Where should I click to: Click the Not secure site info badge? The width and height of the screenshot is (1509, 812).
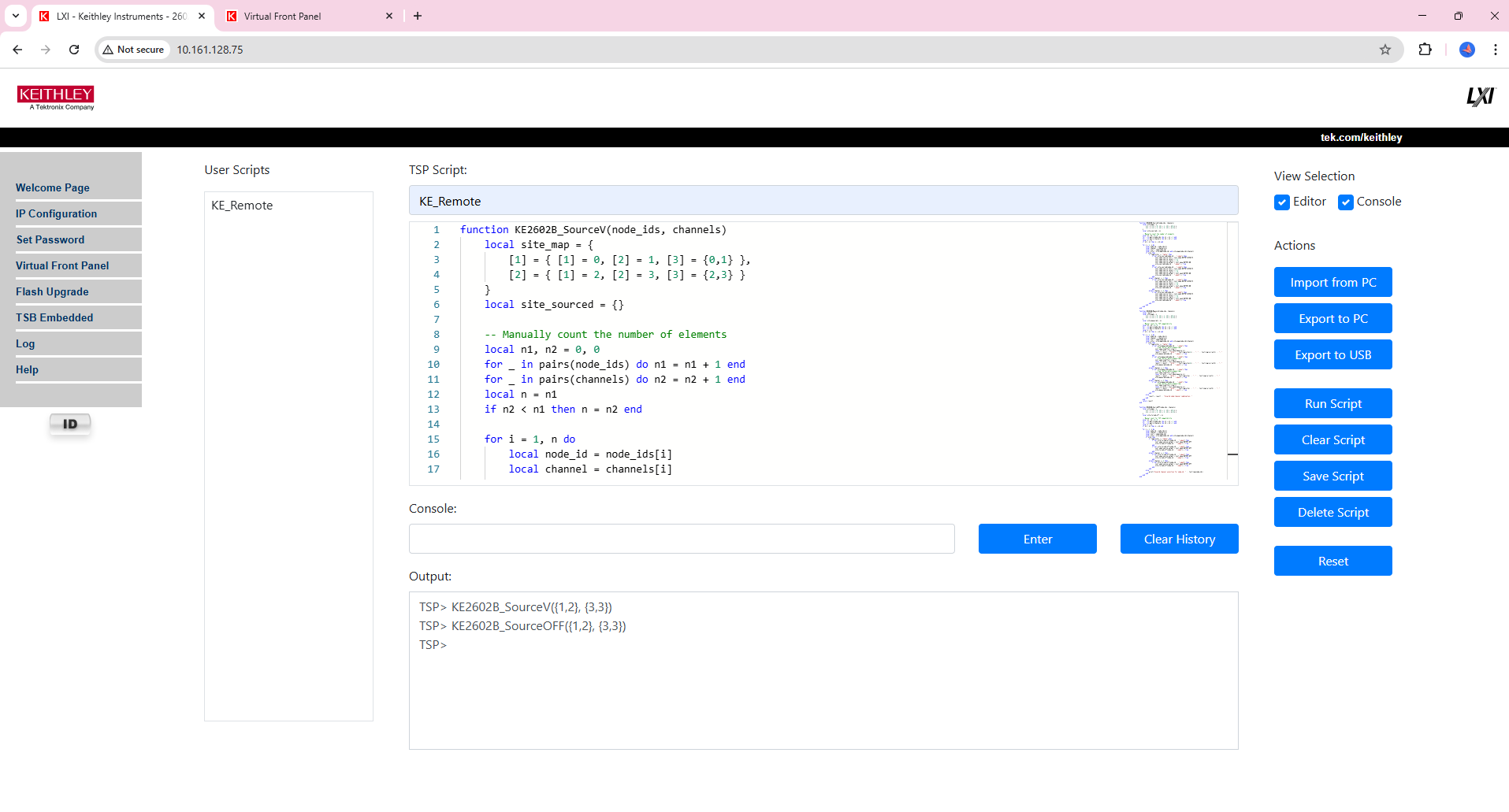pyautogui.click(x=134, y=50)
